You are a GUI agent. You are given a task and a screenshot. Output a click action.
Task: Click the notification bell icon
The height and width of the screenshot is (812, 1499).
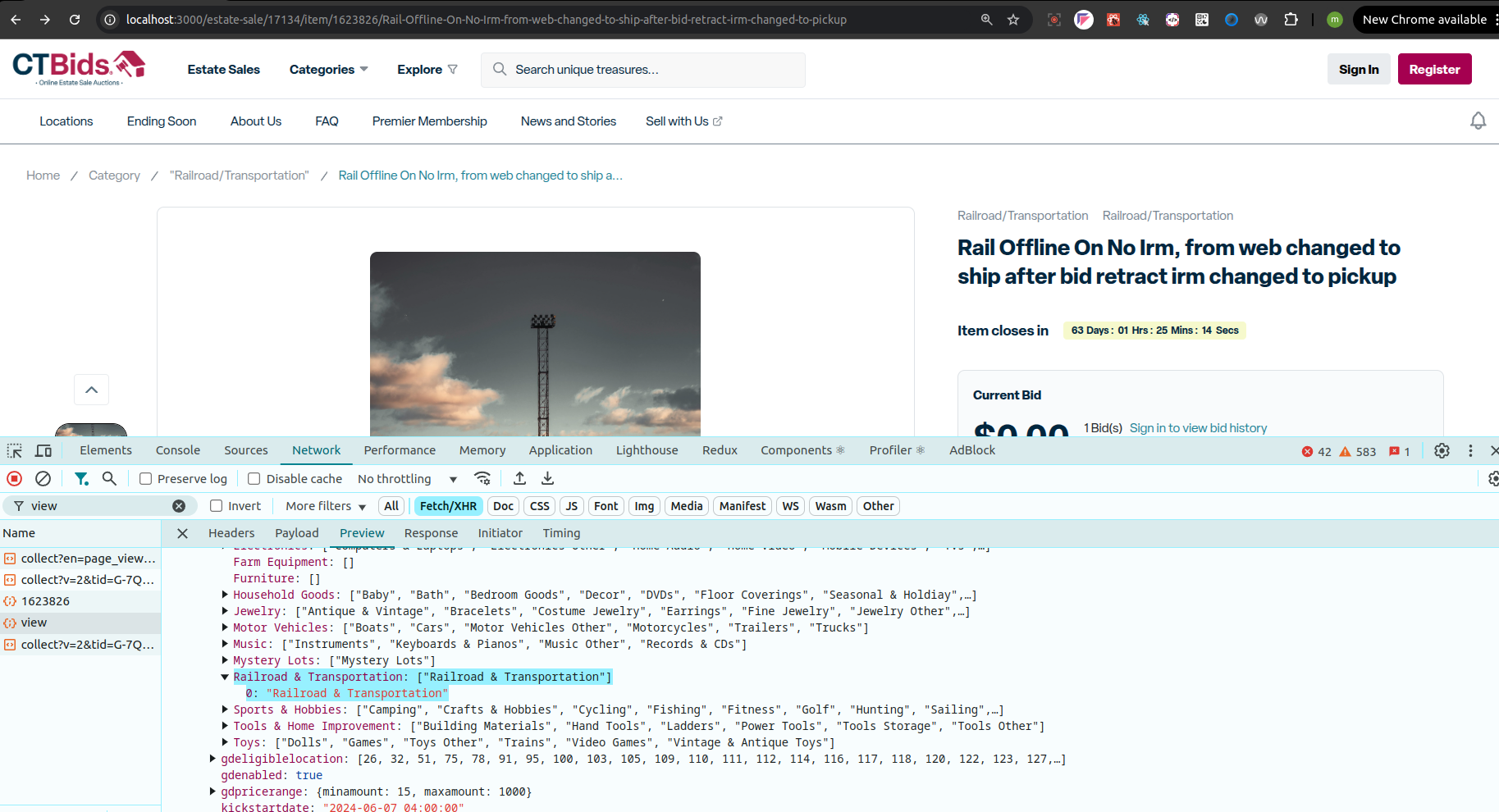1478,121
